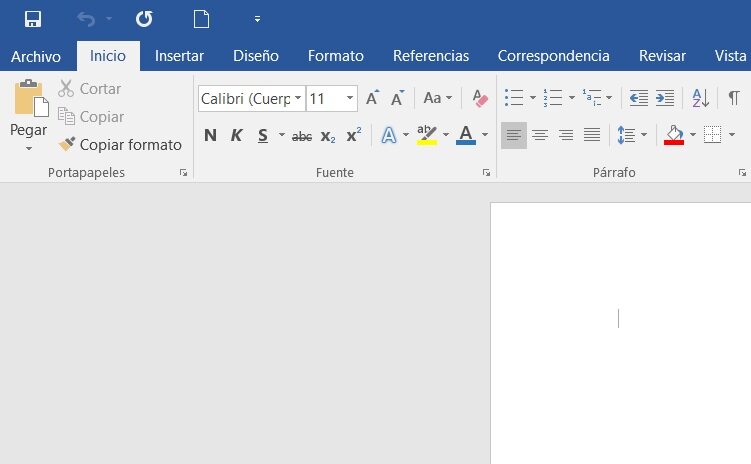
Task: Apply strikethrough abc formatting
Action: tap(302, 136)
